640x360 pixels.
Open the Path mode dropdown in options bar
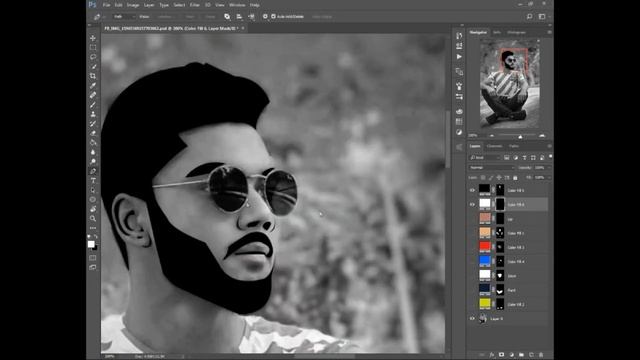point(124,17)
